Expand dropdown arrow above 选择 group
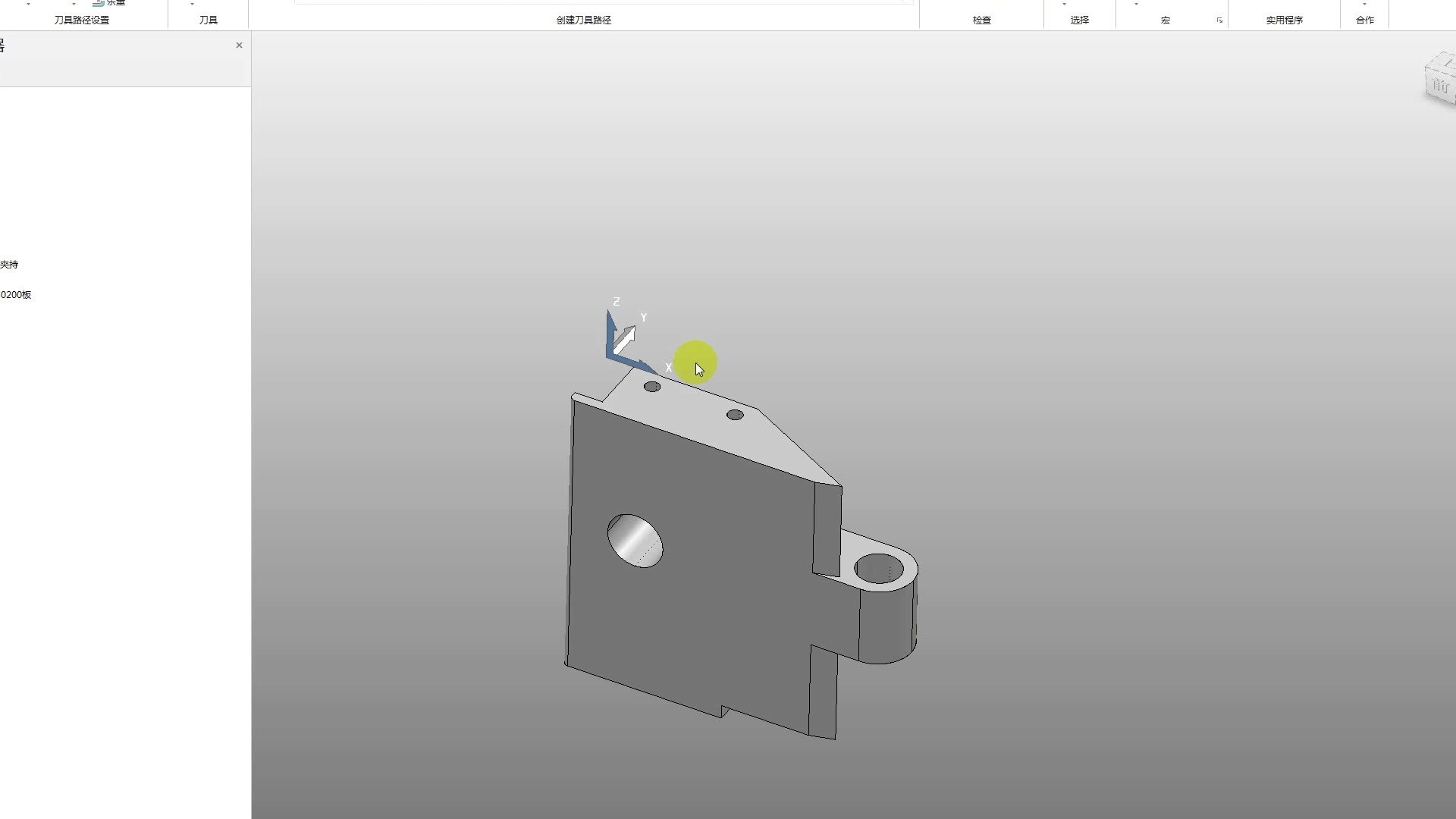 (1064, 4)
